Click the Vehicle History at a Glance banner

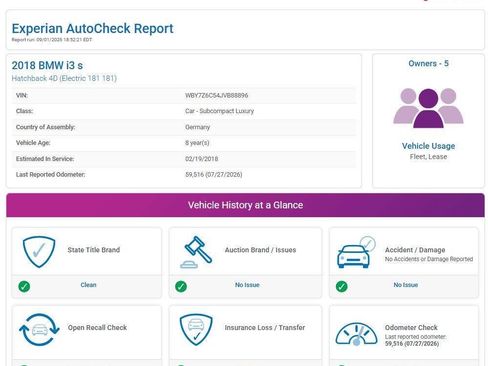245,205
